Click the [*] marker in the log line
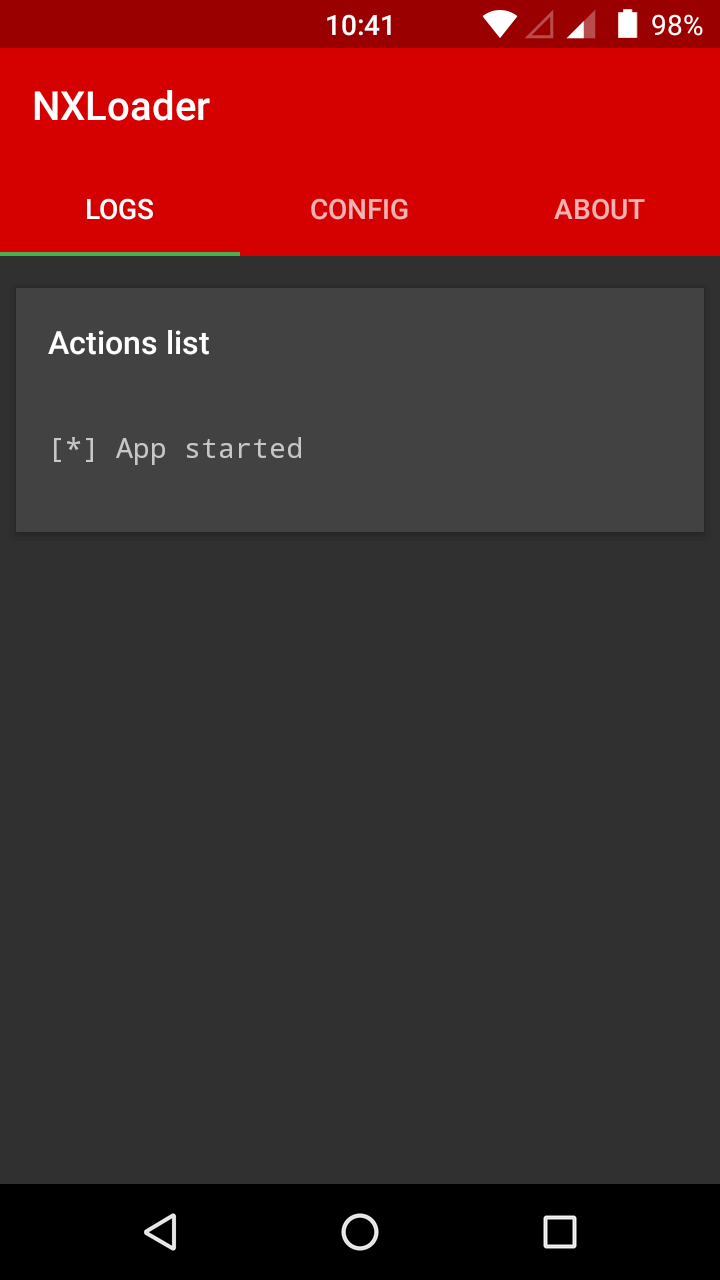The image size is (720, 1280). [74, 449]
